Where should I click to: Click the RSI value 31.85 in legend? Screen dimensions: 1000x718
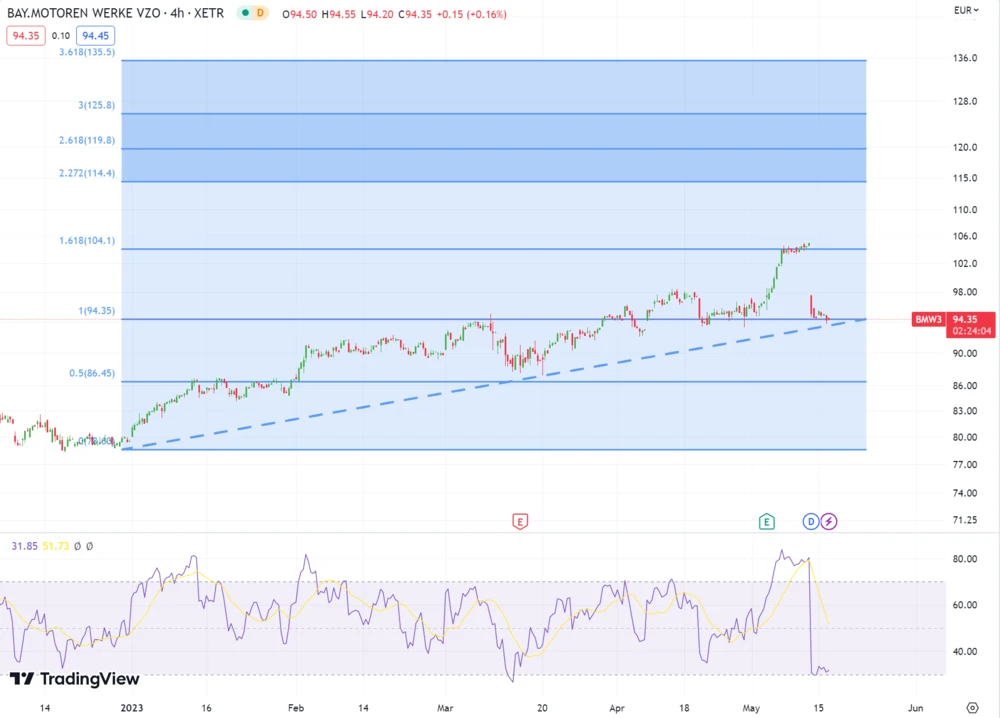pos(24,546)
